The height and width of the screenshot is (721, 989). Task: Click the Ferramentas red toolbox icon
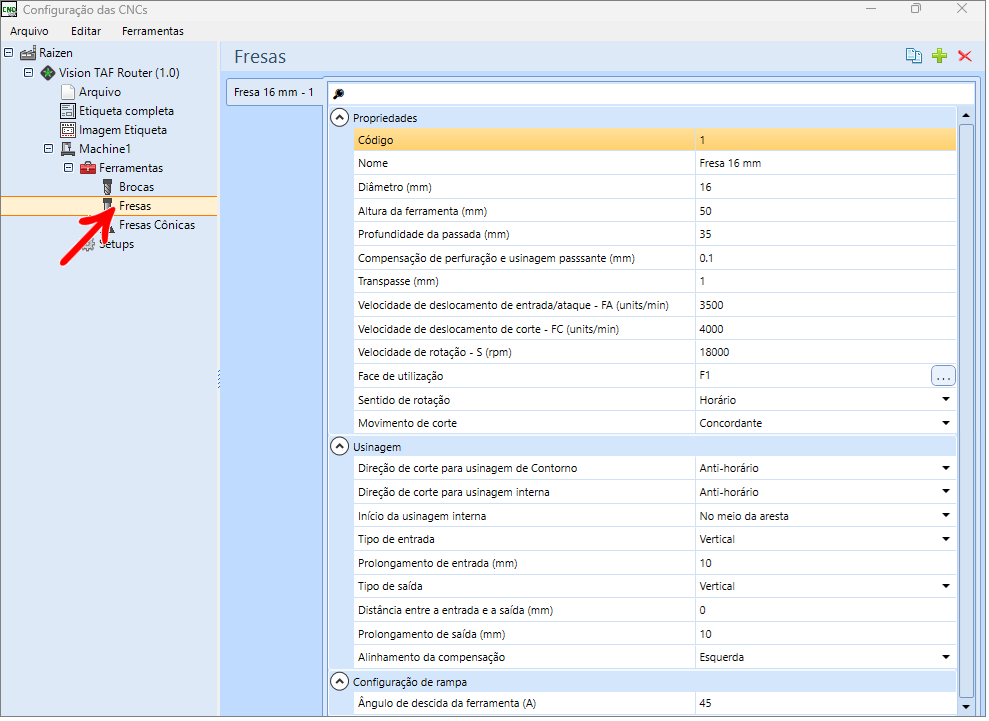click(x=88, y=168)
